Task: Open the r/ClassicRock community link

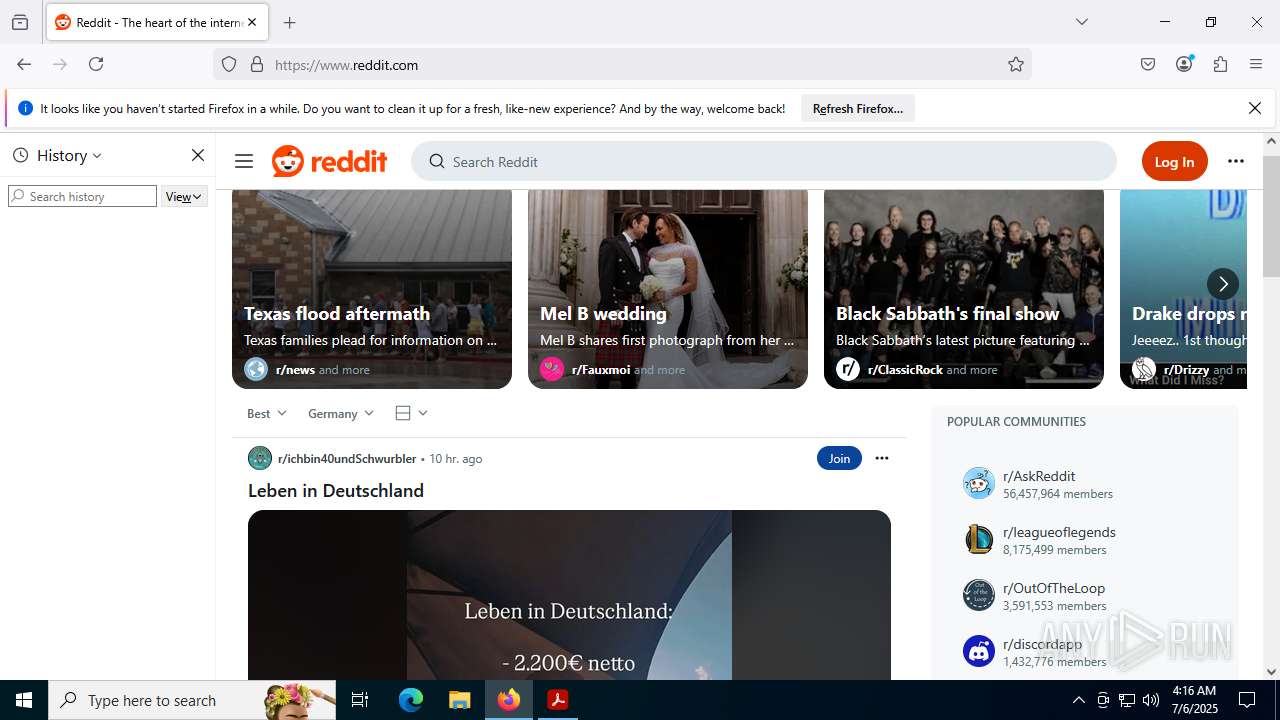Action: point(905,369)
